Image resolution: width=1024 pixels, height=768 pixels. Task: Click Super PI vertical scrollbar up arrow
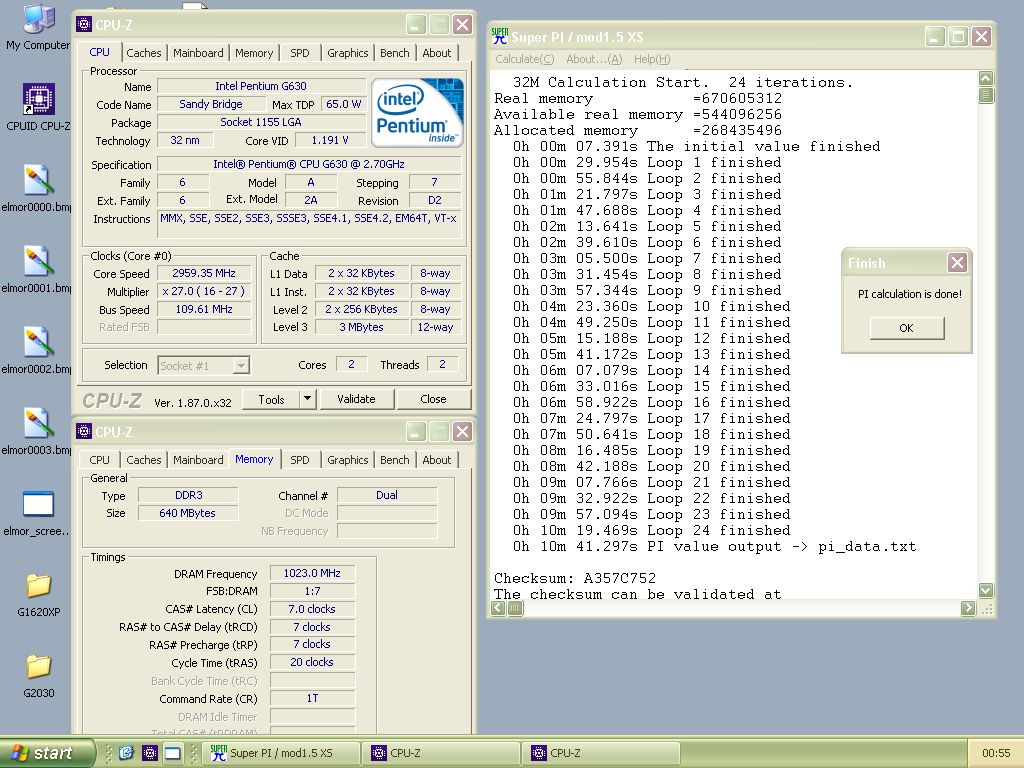[985, 78]
